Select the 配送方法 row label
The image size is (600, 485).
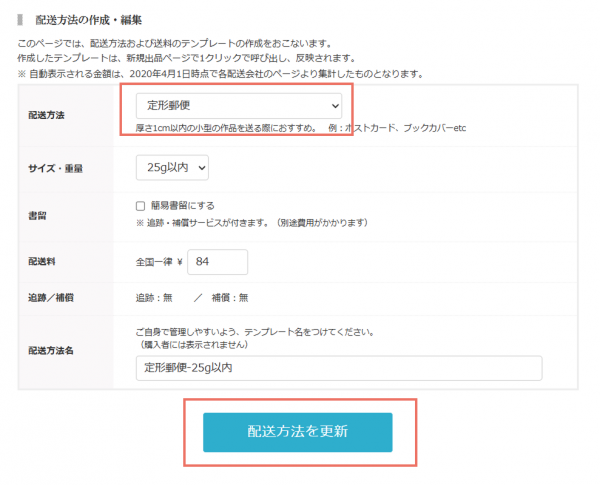click(x=49, y=116)
